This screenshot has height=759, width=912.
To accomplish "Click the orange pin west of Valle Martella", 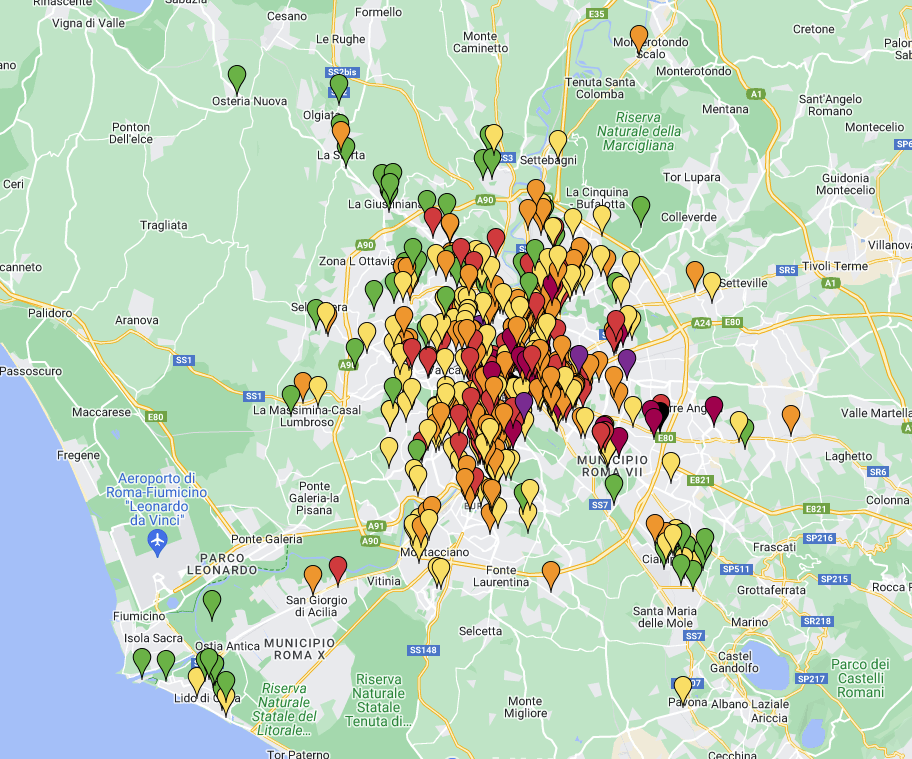I will (791, 417).
